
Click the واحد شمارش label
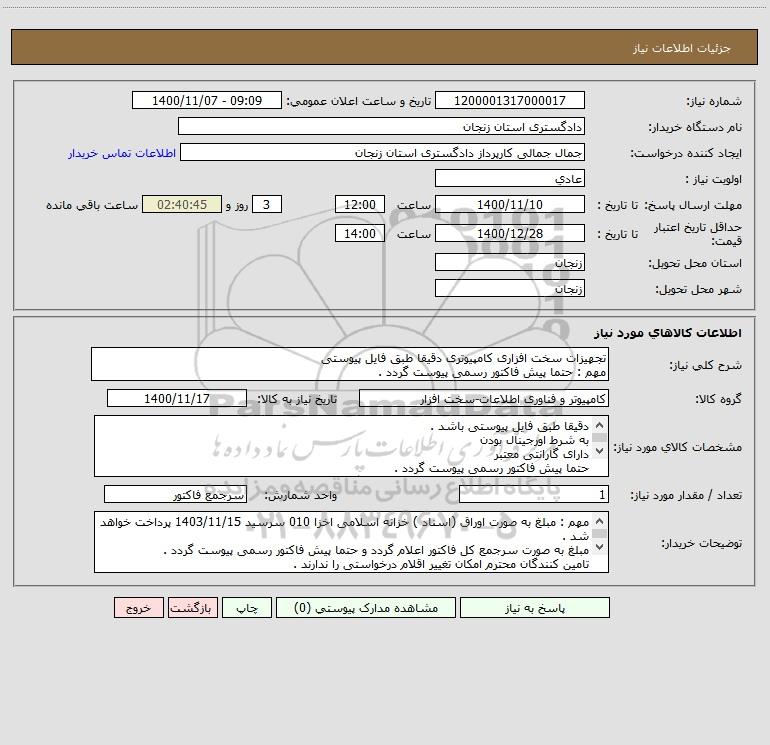301,496
